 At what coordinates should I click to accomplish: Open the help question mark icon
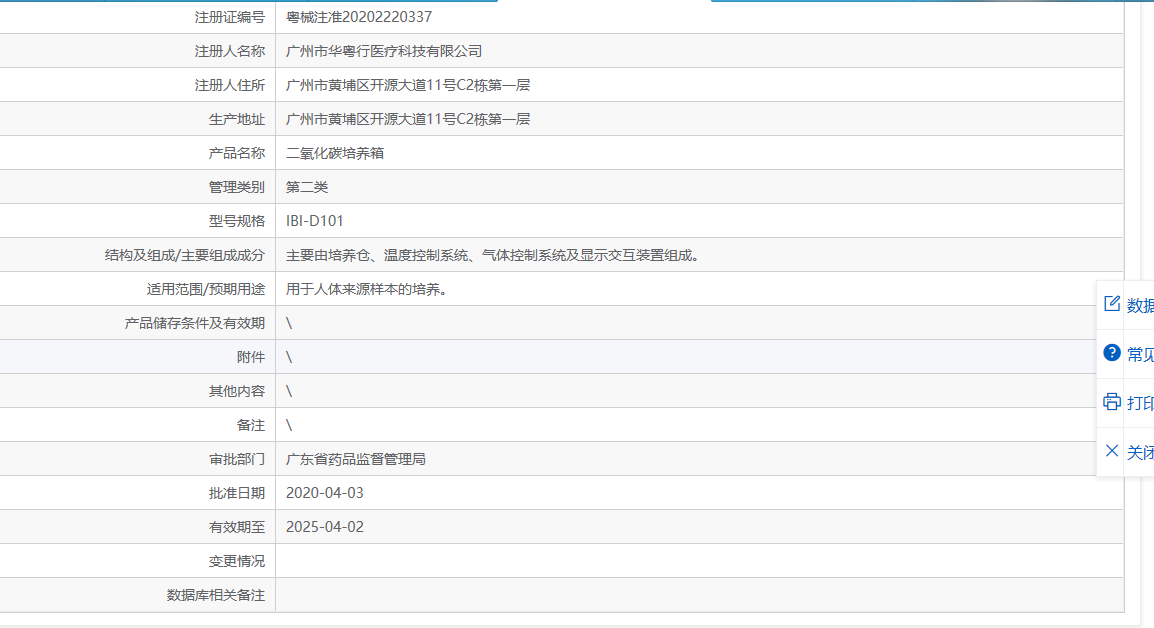tap(1111, 353)
